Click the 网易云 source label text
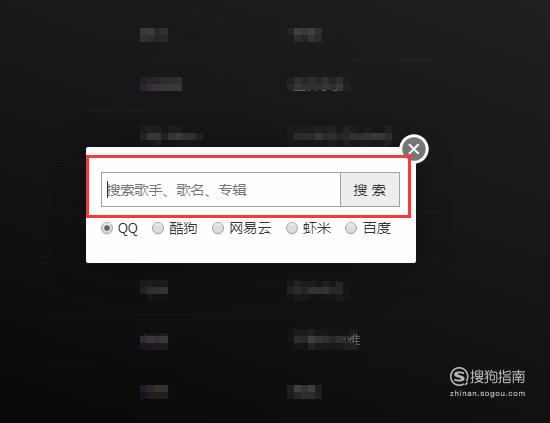 click(250, 228)
